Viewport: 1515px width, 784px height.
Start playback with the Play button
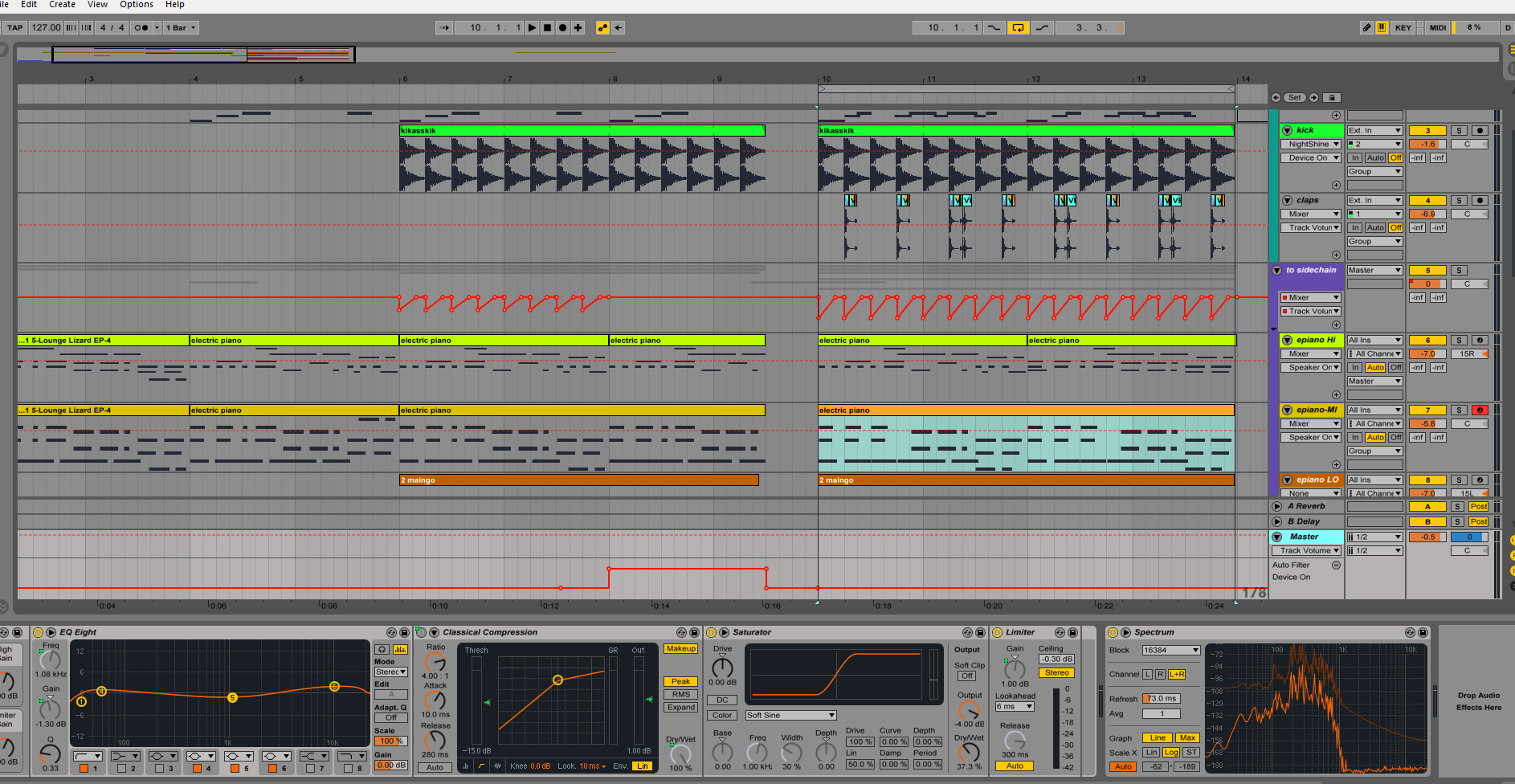tap(532, 27)
